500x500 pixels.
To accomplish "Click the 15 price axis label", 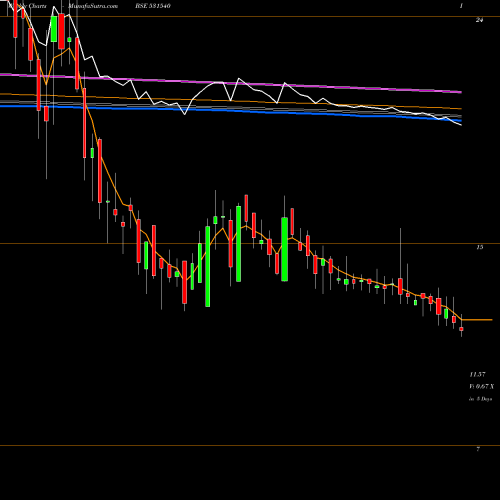I will [x=479, y=247].
